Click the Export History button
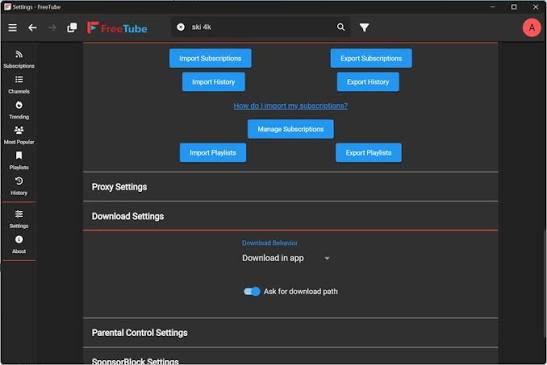This screenshot has height=365, width=547. point(368,82)
